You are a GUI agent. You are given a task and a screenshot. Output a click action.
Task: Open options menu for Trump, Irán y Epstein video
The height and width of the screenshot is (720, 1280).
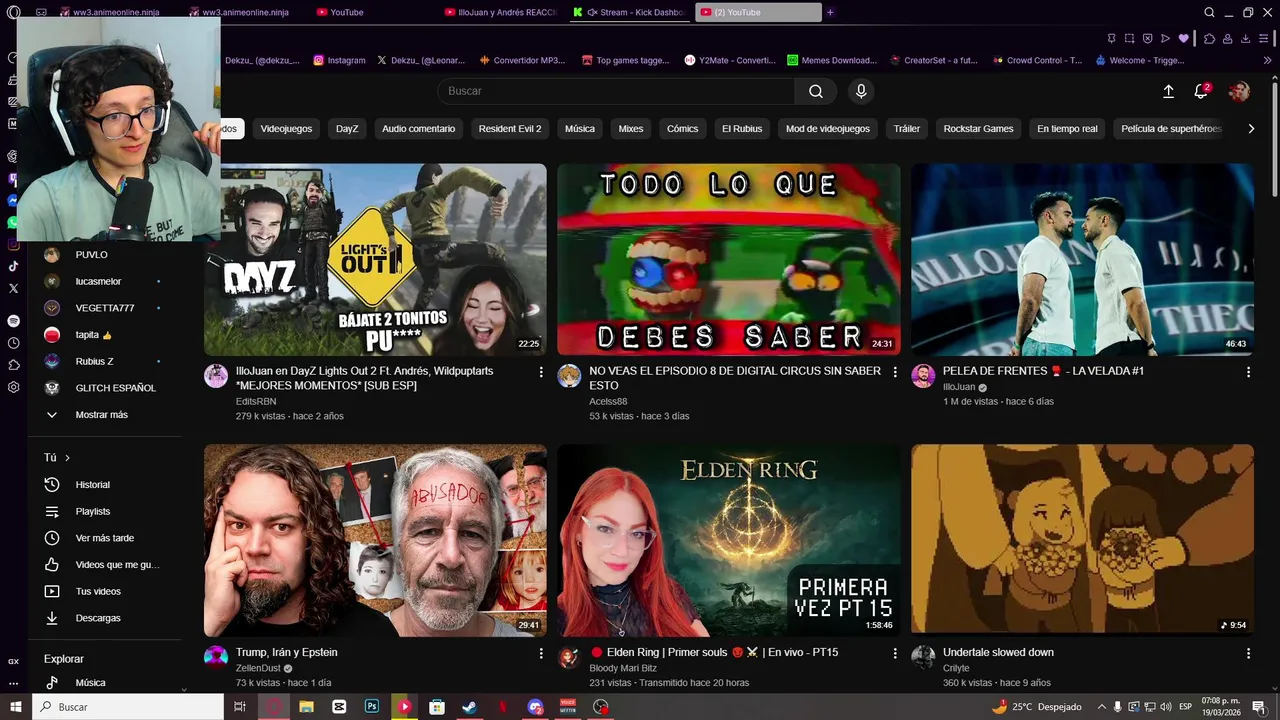point(541,653)
